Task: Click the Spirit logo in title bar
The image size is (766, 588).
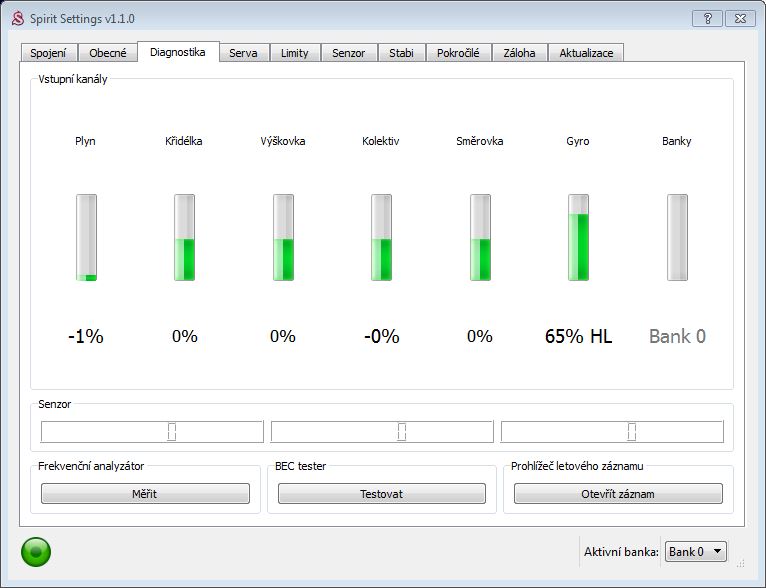Action: click(17, 19)
